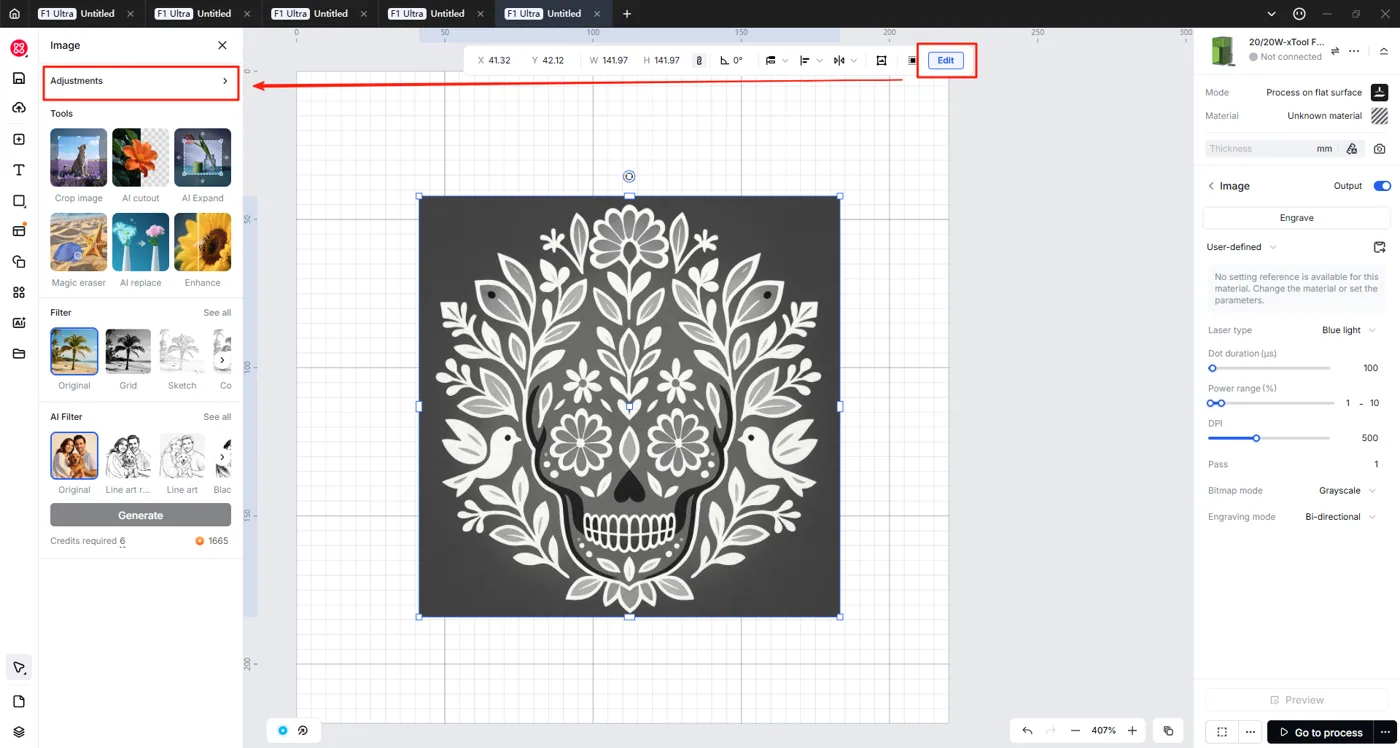This screenshot has height=748, width=1400.
Task: Choose the AI cutout tool
Action: click(140, 157)
